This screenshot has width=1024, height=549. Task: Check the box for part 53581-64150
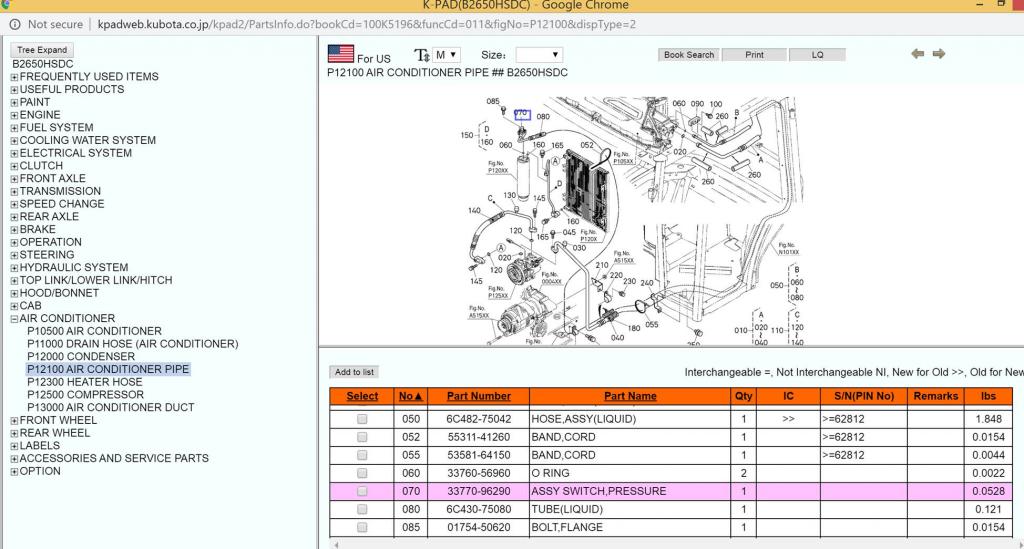362,455
